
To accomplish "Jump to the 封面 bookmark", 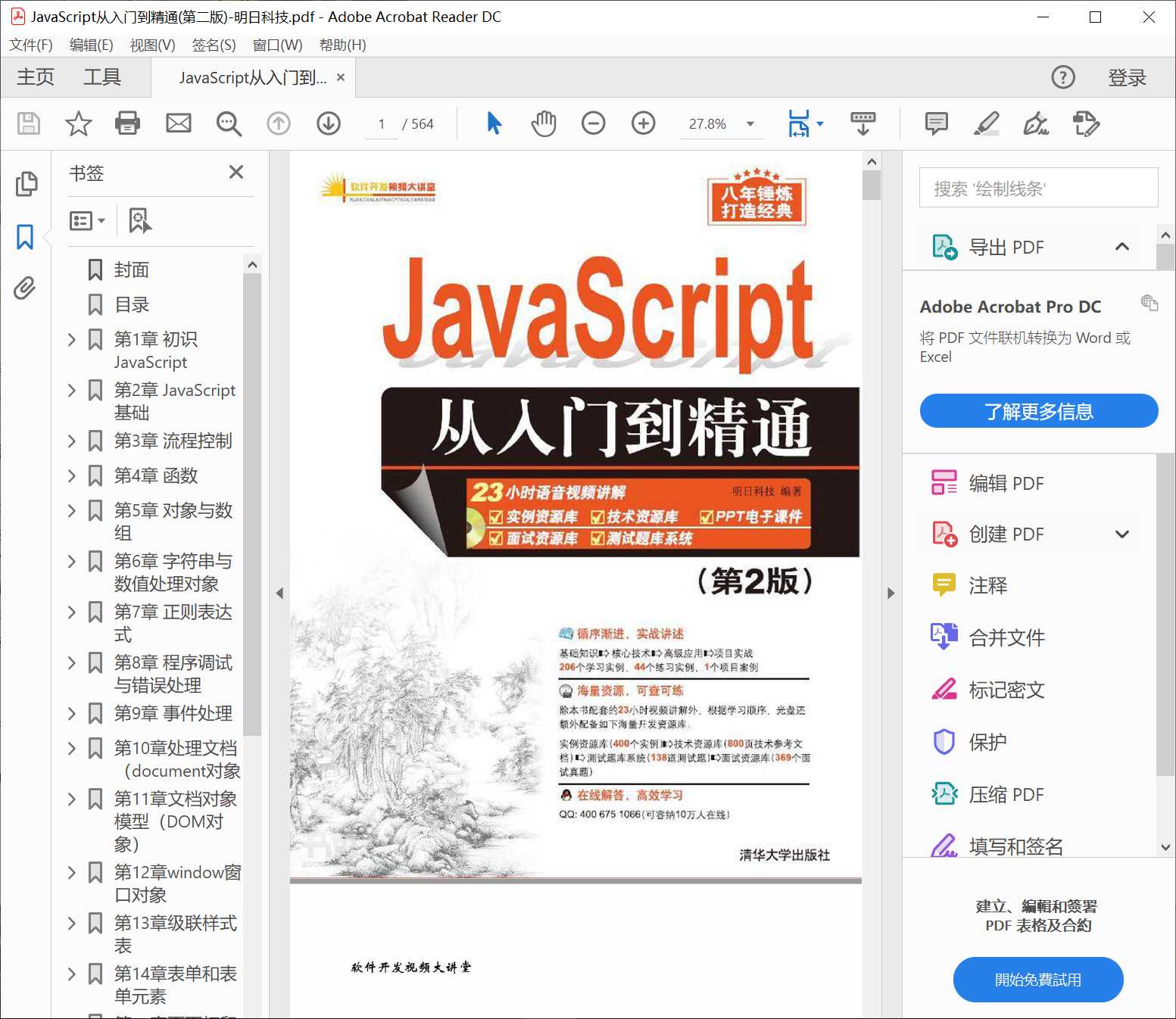I will 132,270.
